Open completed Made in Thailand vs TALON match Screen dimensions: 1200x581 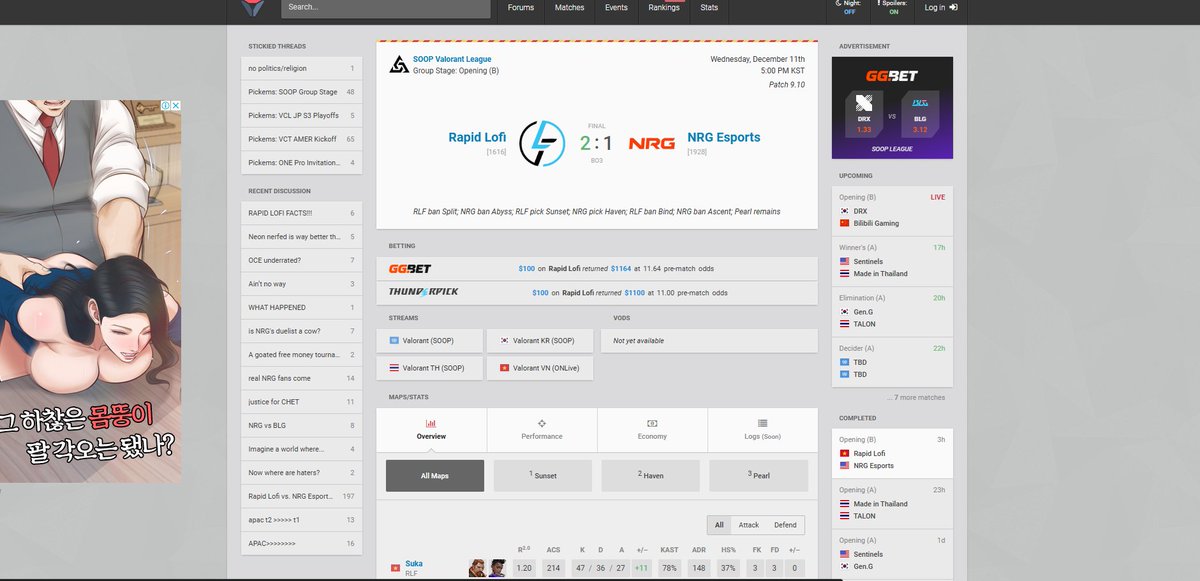click(892, 504)
